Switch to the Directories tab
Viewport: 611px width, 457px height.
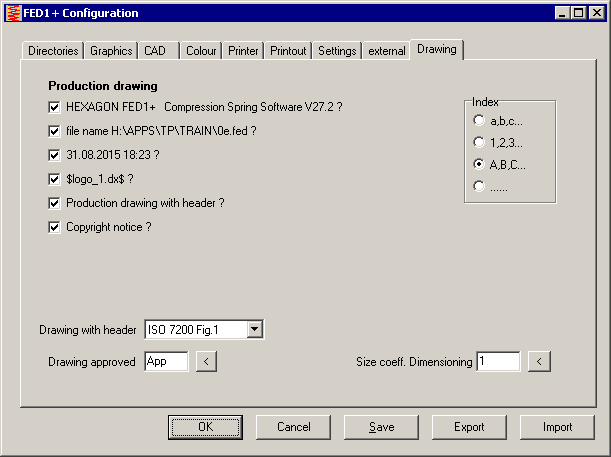(52, 51)
